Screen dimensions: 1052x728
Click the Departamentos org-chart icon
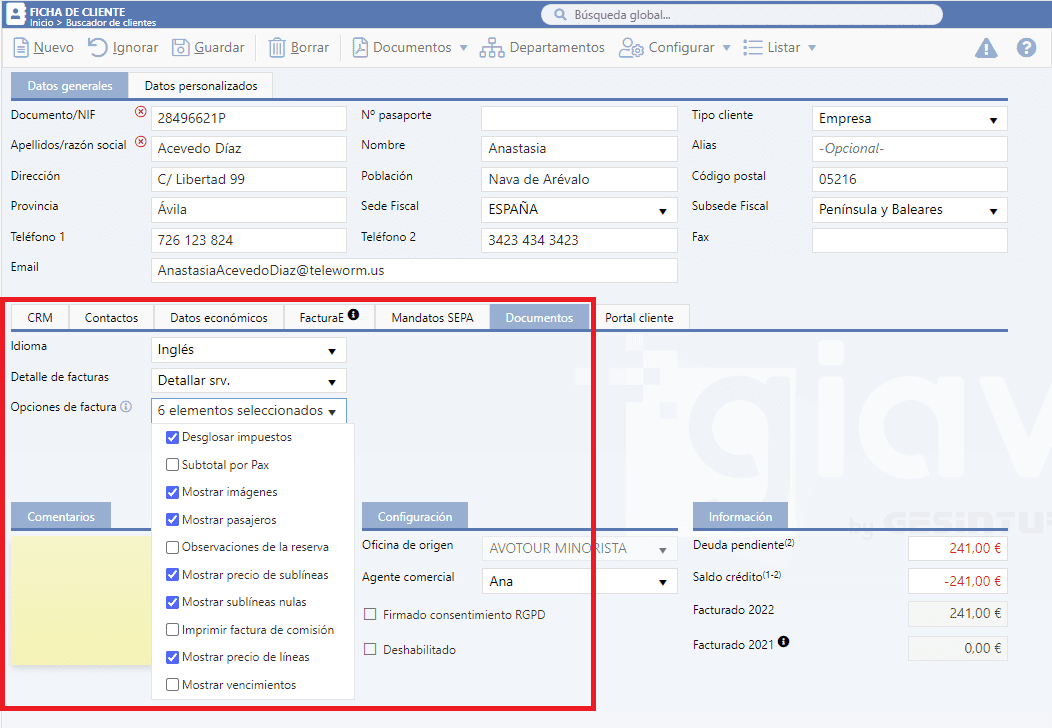tap(492, 48)
